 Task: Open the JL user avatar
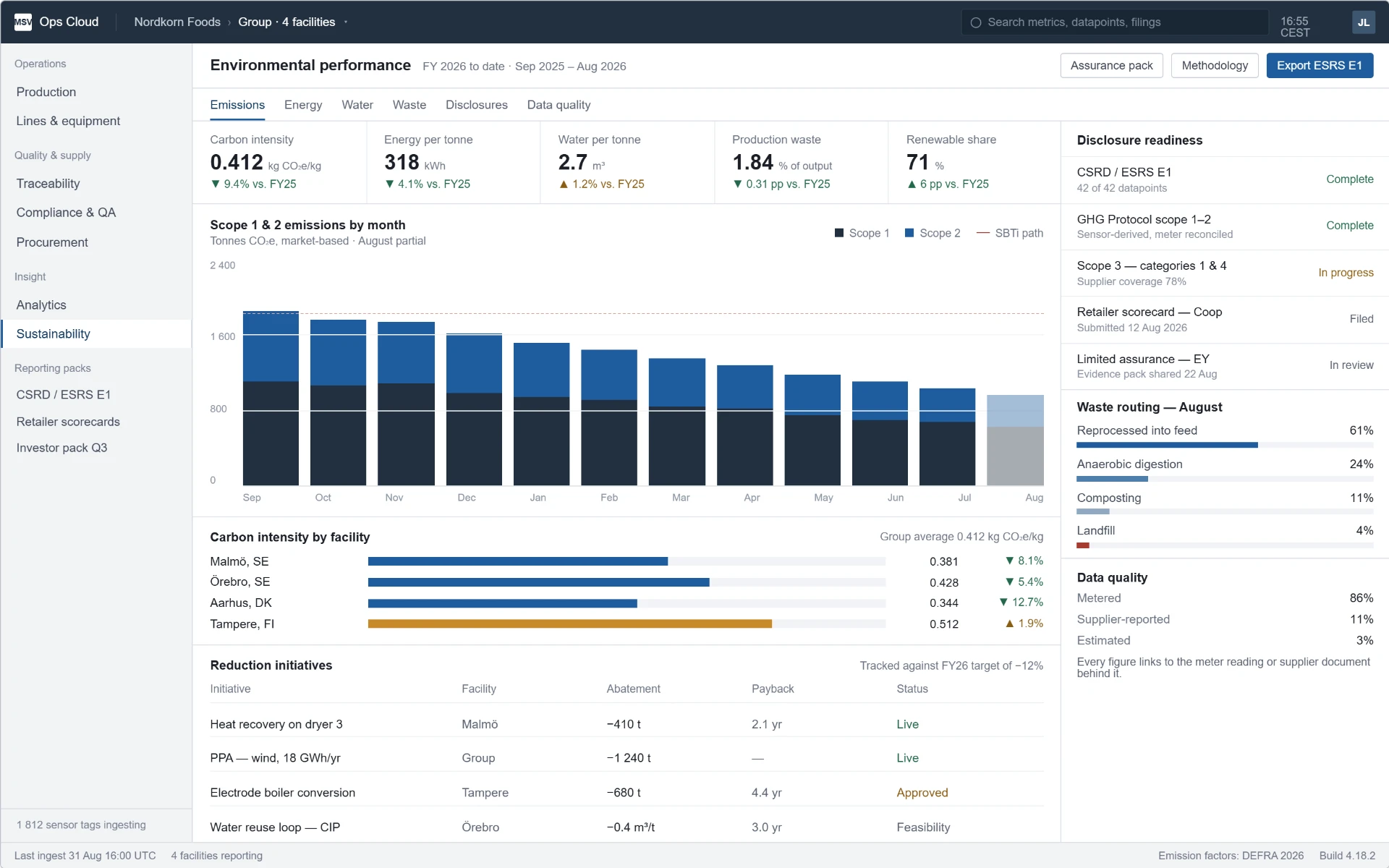[1363, 22]
